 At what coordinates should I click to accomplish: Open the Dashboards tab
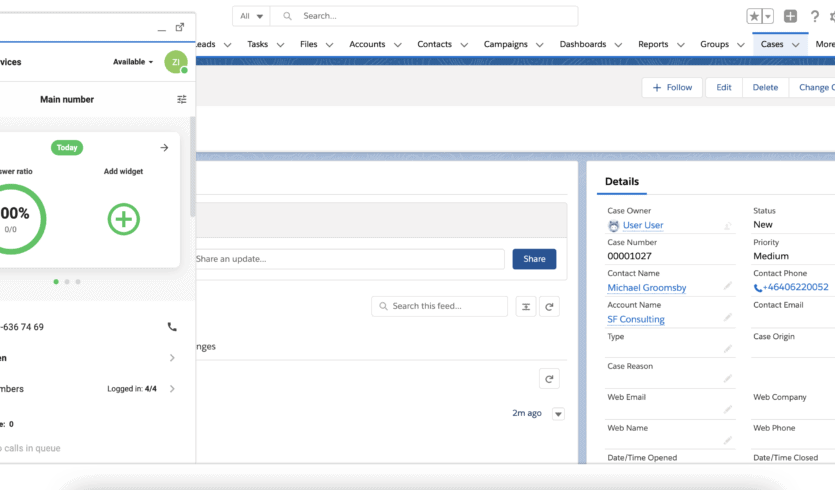583,44
